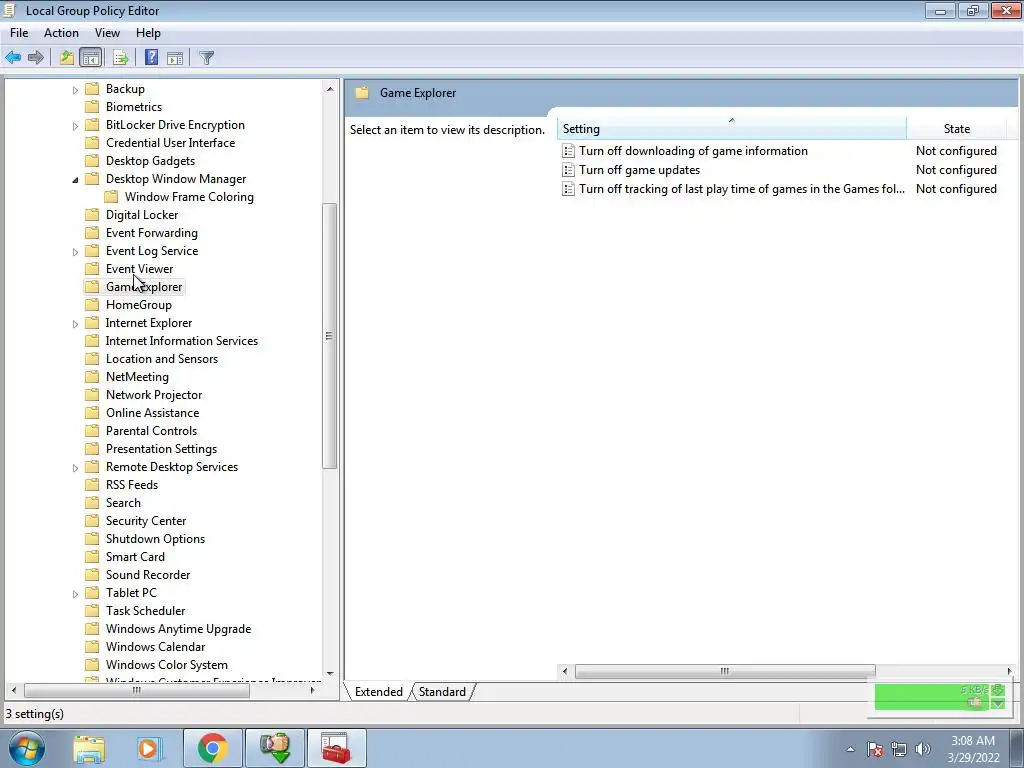Image resolution: width=1024 pixels, height=768 pixels.
Task: Select Turn off downloading of game information
Action: click(693, 151)
